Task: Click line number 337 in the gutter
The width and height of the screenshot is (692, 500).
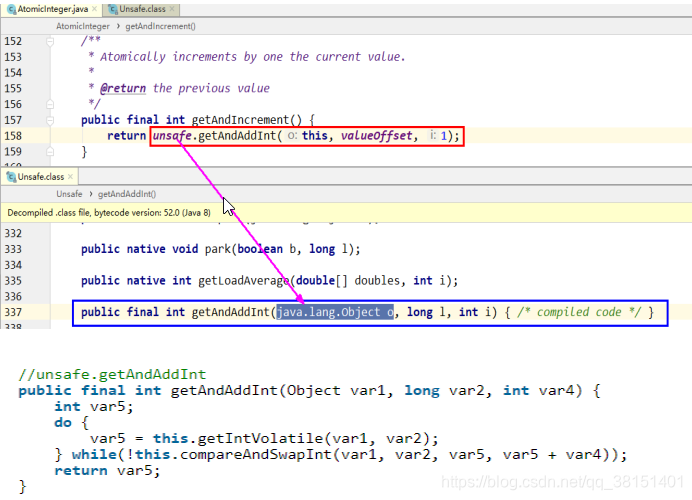Action: [x=13, y=312]
